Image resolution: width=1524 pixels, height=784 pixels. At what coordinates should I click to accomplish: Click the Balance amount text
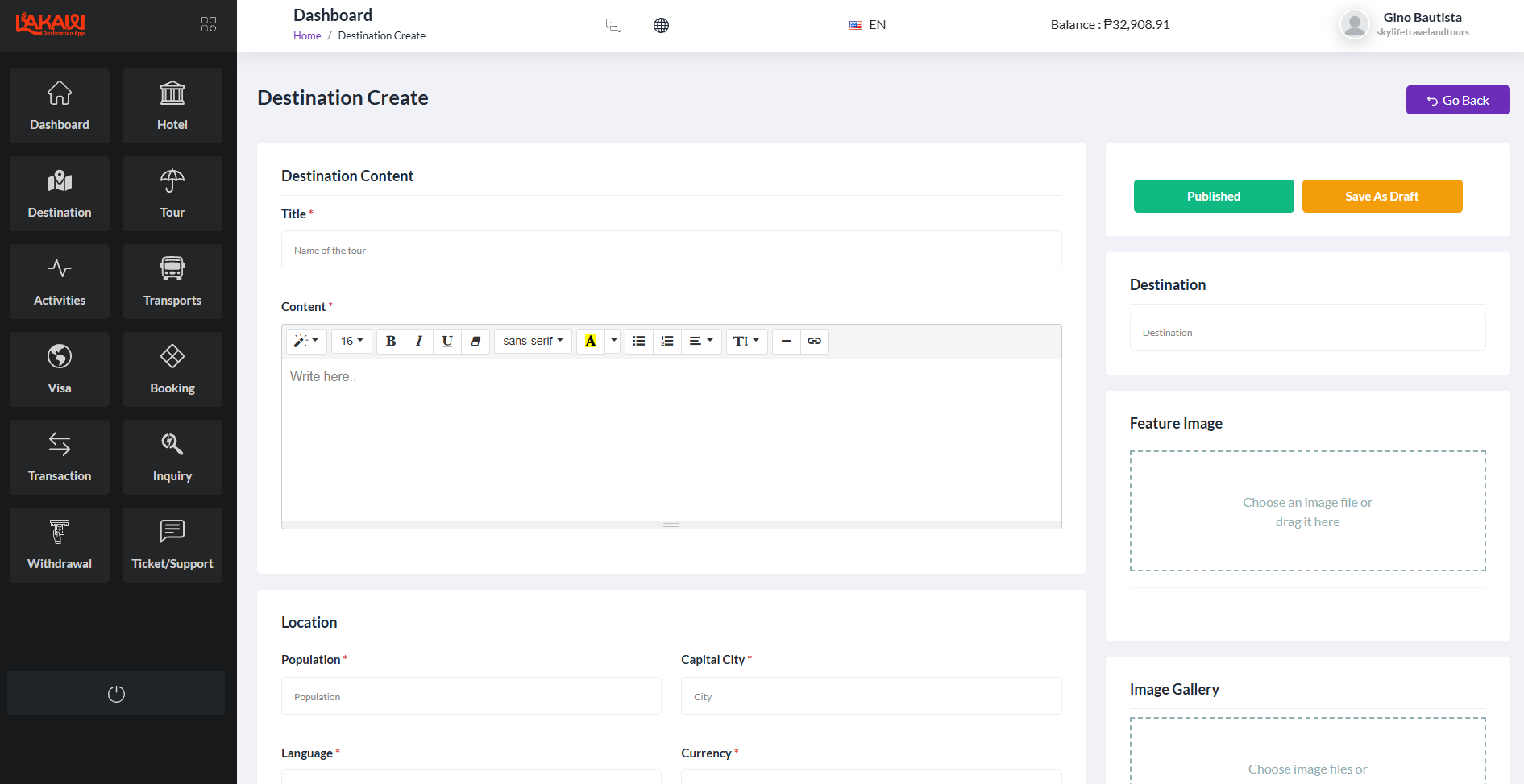coord(1110,24)
